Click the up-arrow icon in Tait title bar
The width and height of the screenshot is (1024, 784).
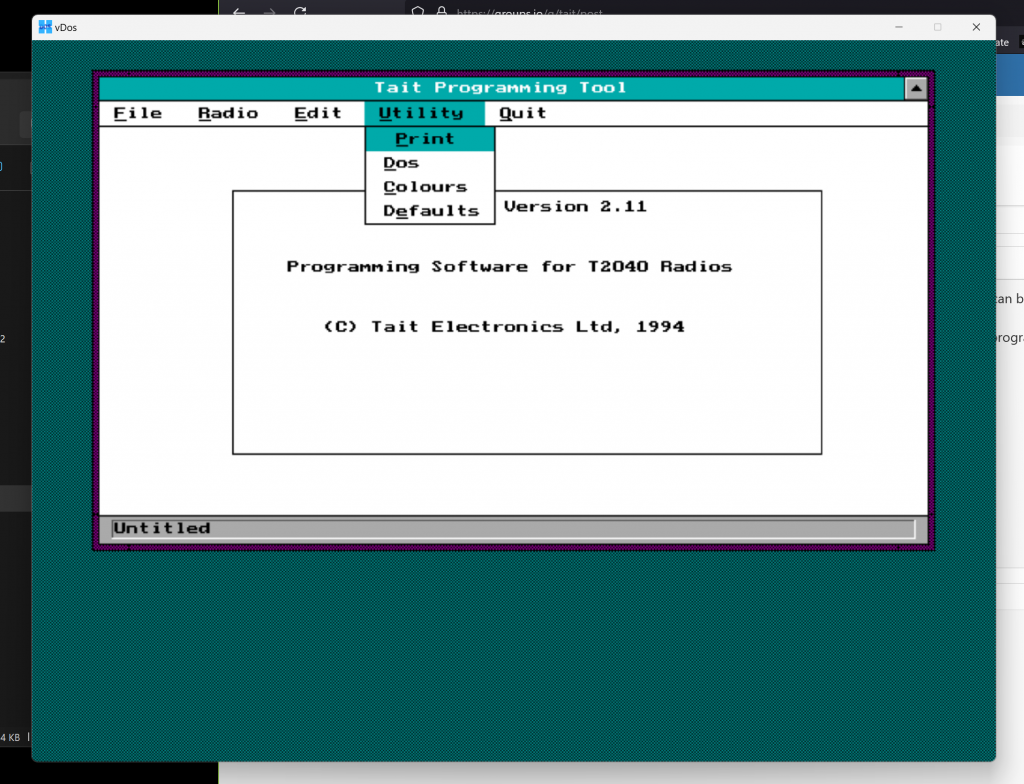click(916, 88)
